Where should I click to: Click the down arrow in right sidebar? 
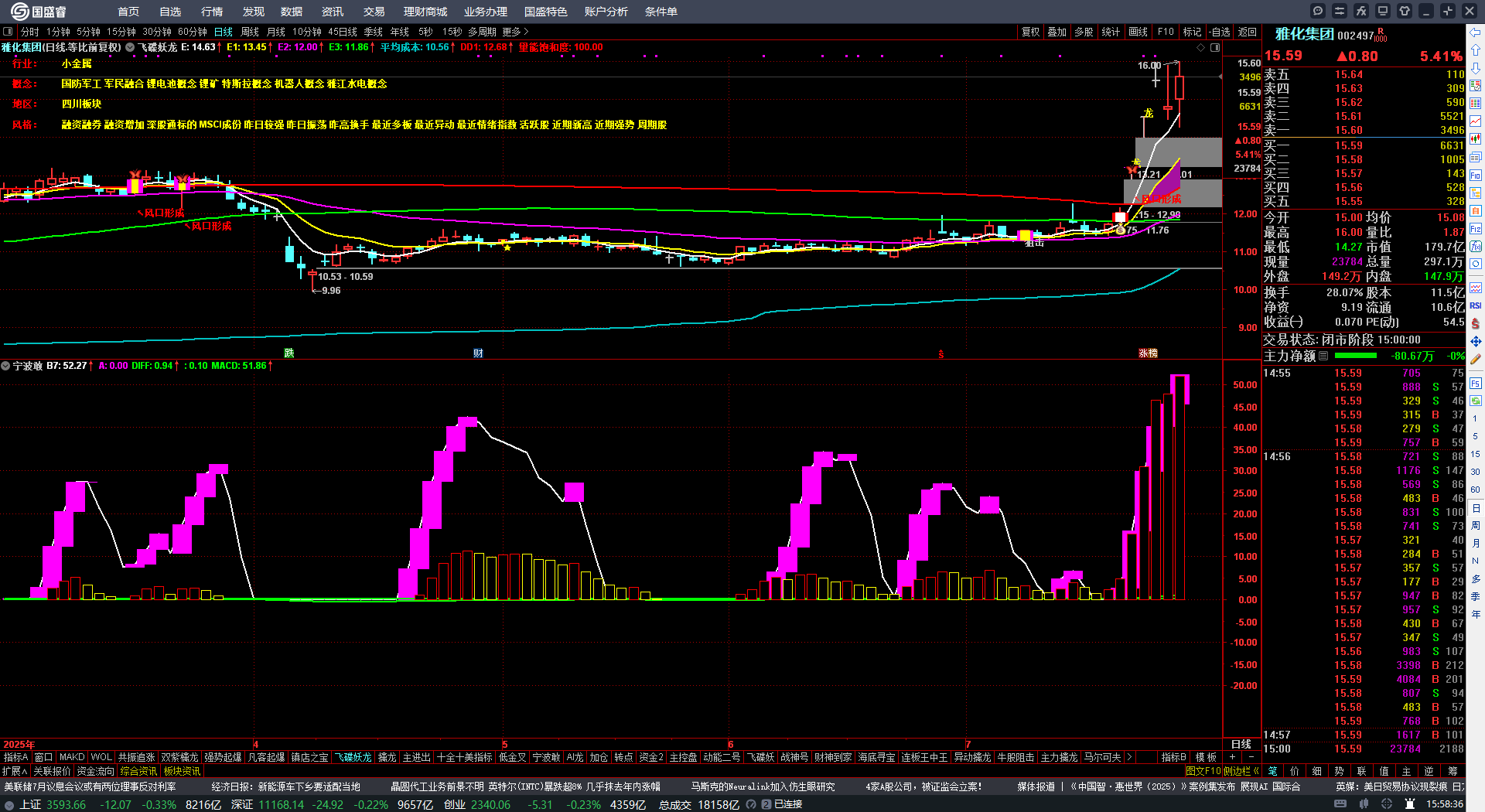(1476, 68)
